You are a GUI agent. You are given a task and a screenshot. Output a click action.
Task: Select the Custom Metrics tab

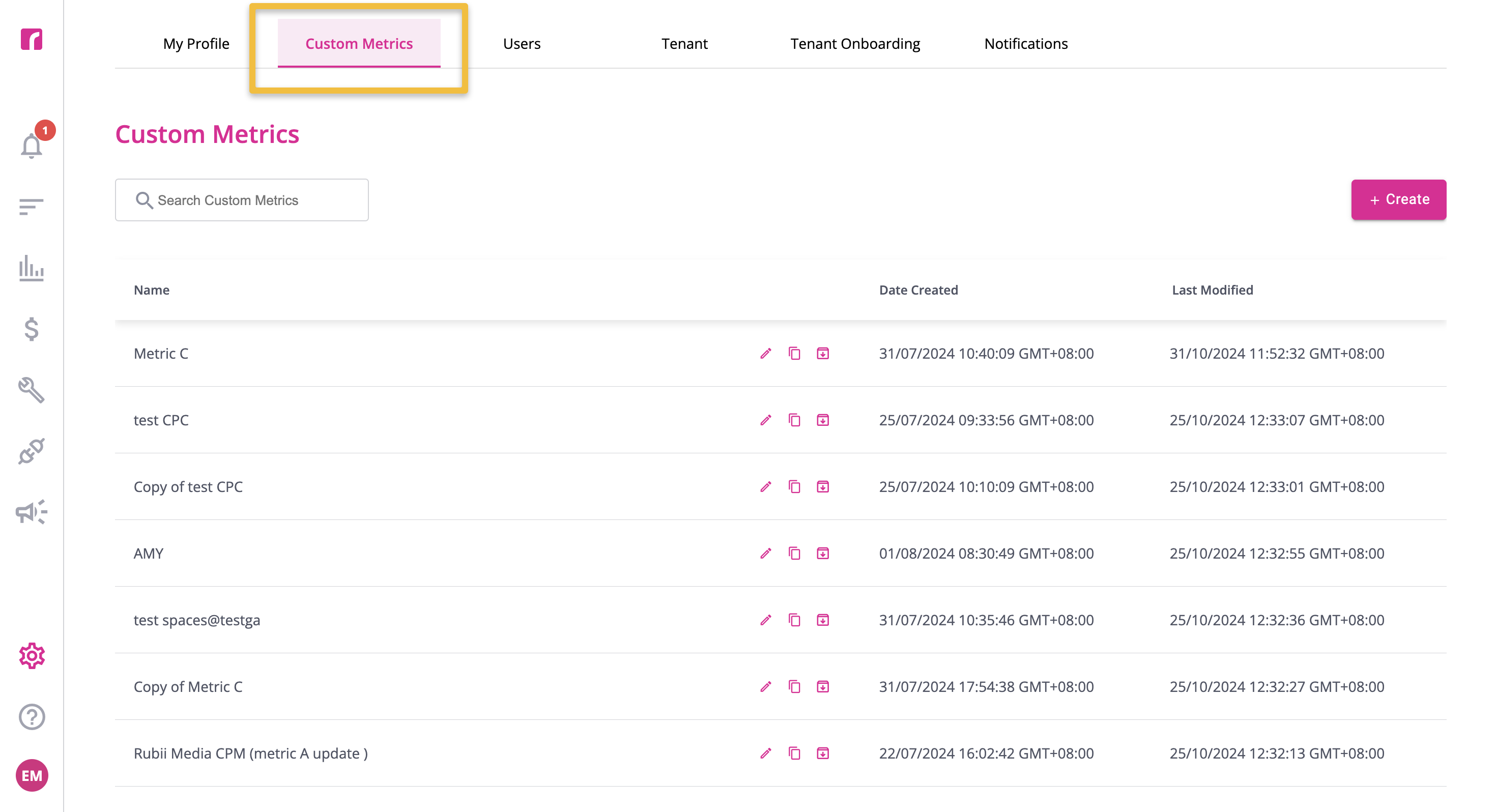pos(359,44)
